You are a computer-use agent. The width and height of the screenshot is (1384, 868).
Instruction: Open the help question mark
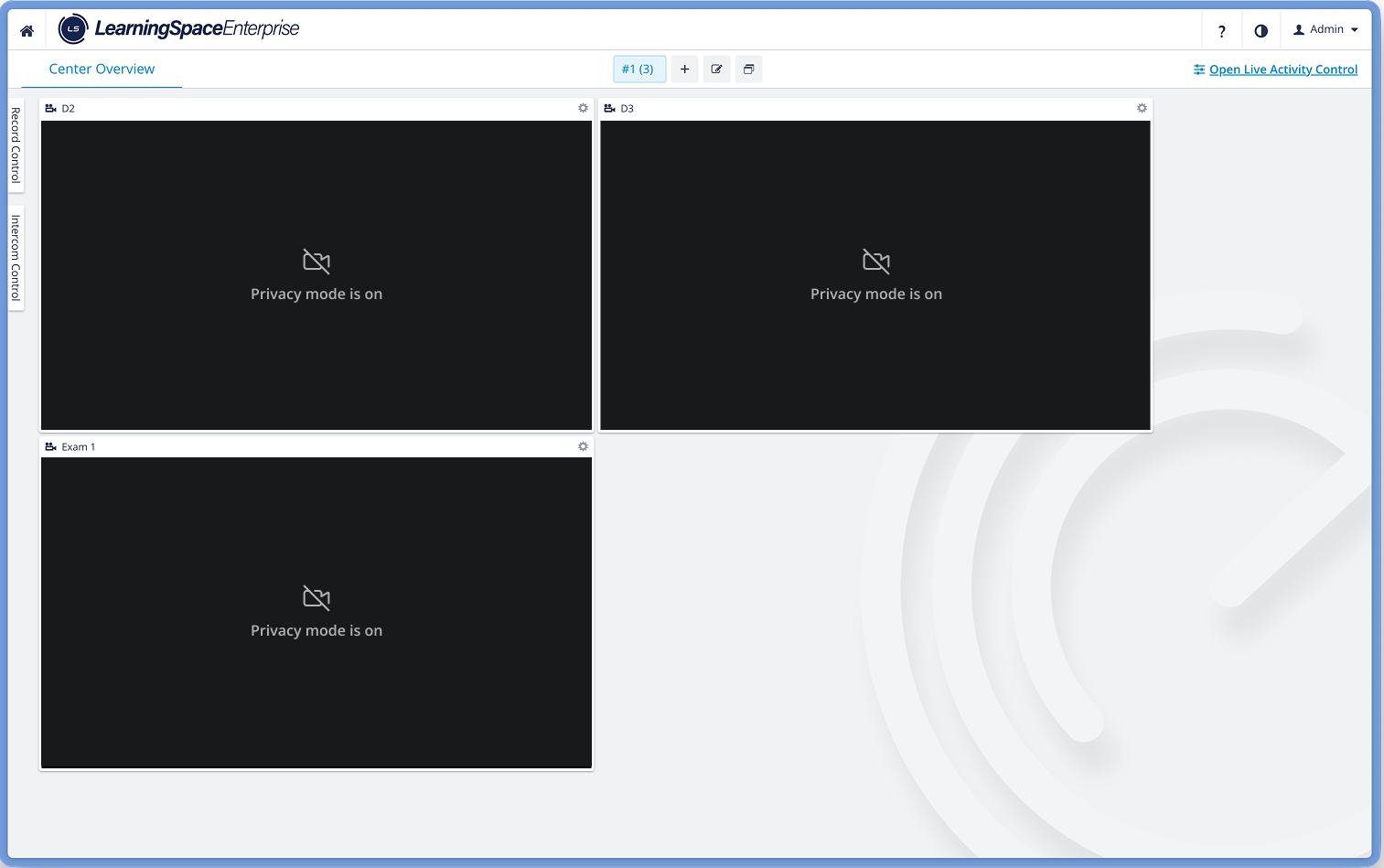click(1221, 31)
